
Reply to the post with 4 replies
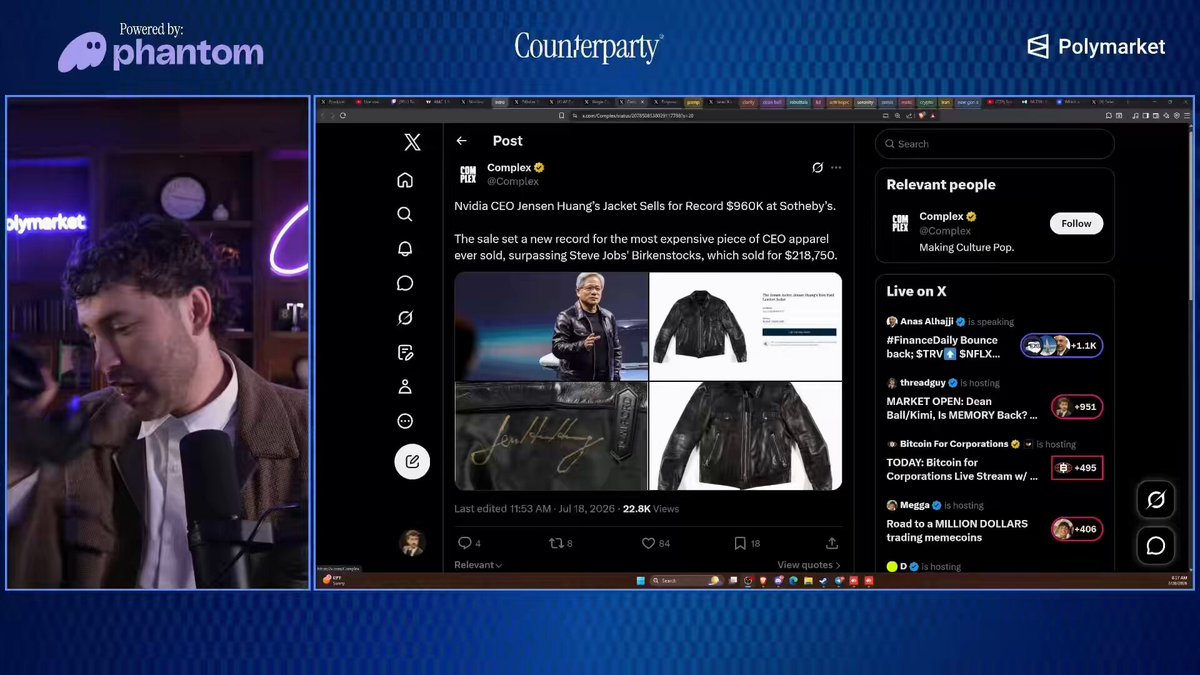[x=469, y=543]
